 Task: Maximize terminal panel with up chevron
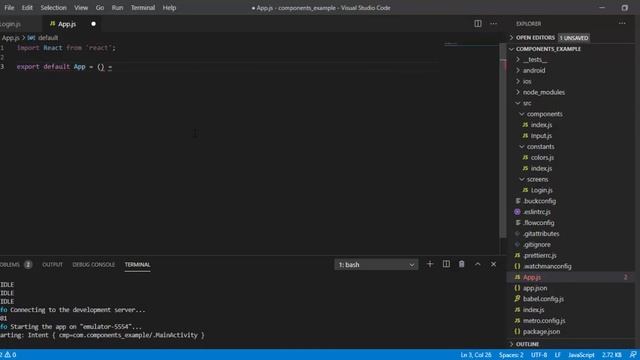click(478, 264)
